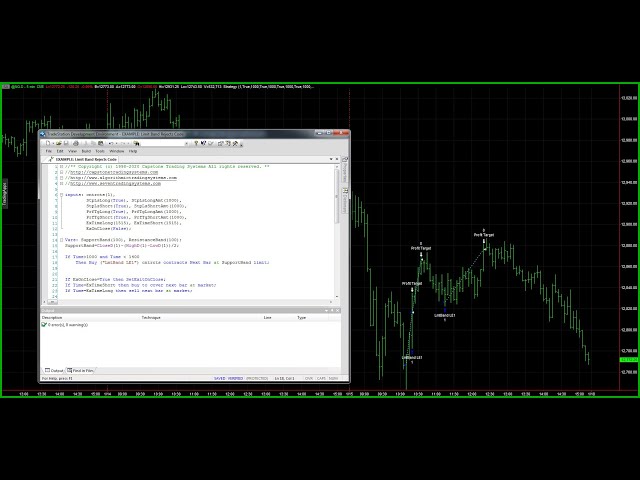Collapse the copyright comment fold marker
Image resolution: width=640 pixels, height=480 pixels.
(x=61, y=167)
